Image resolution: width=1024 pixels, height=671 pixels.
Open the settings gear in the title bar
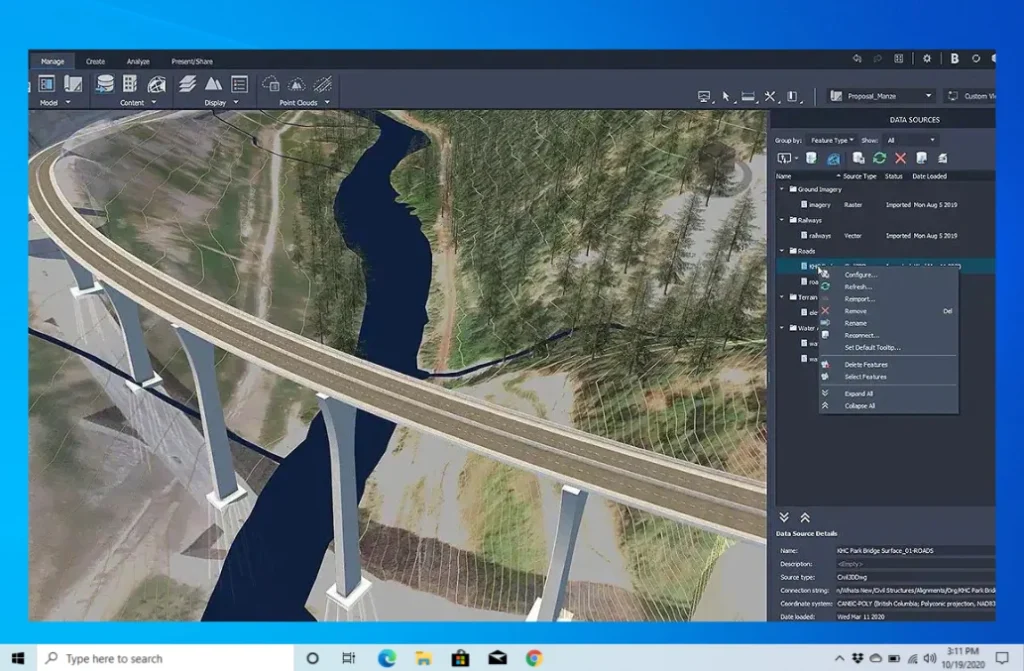(x=927, y=59)
